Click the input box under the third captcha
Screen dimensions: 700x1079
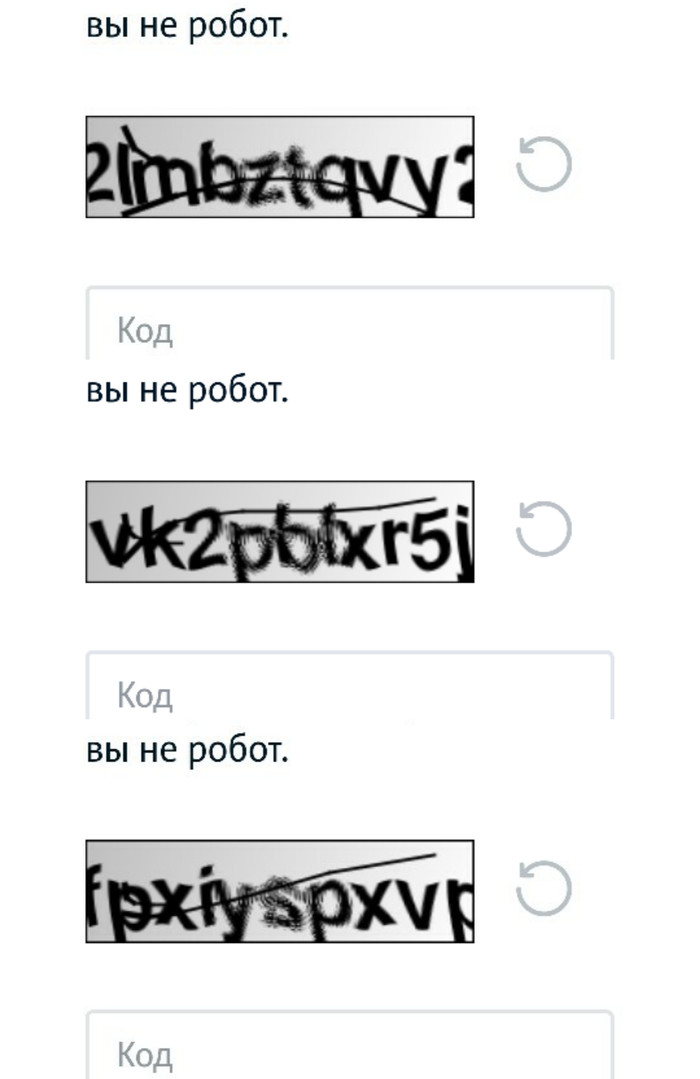(x=350, y=1050)
